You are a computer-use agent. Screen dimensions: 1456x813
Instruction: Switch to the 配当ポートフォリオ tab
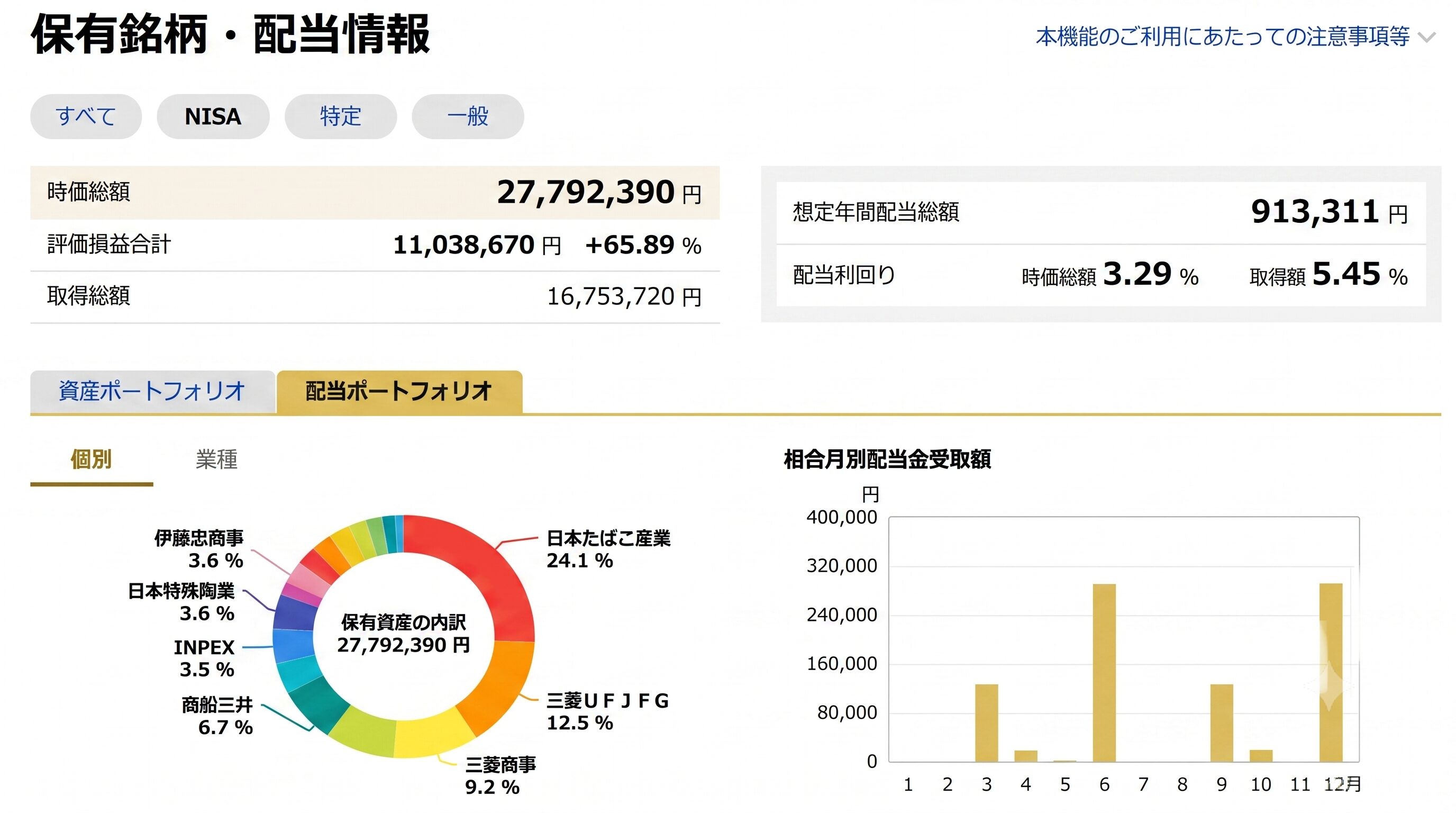coord(399,391)
